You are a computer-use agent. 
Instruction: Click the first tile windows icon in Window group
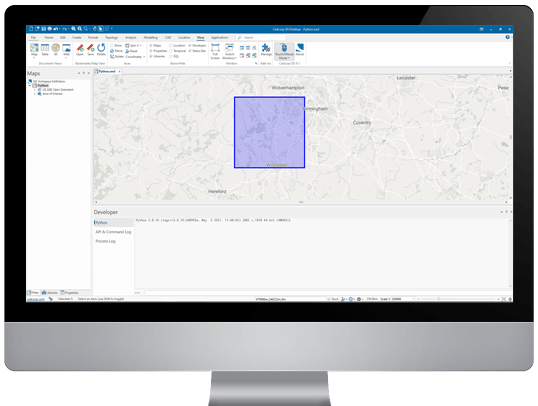click(242, 48)
